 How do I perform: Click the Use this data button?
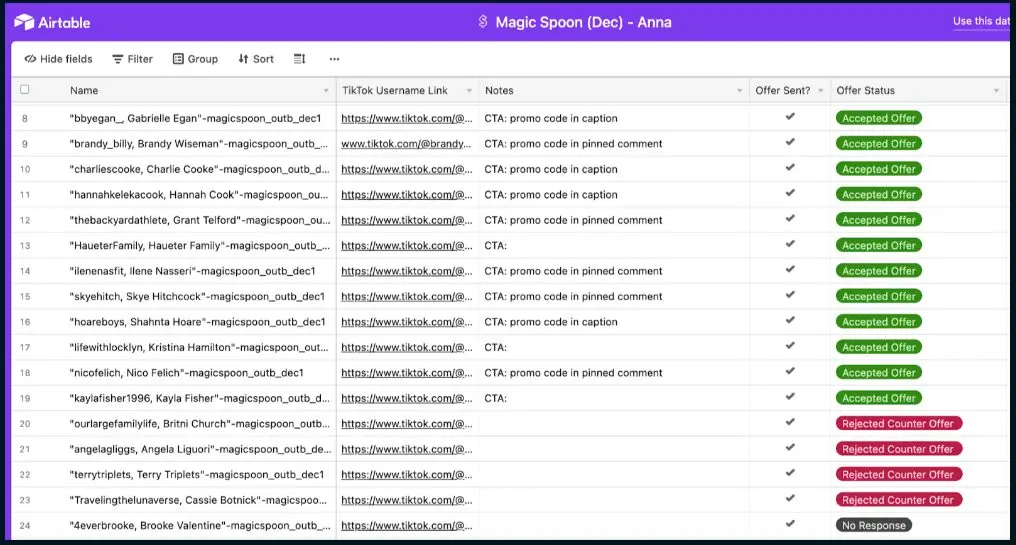980,22
